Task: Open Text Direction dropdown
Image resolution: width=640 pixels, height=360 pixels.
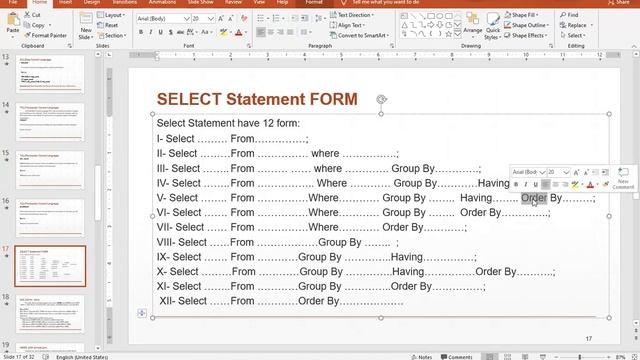Action: tap(352, 15)
